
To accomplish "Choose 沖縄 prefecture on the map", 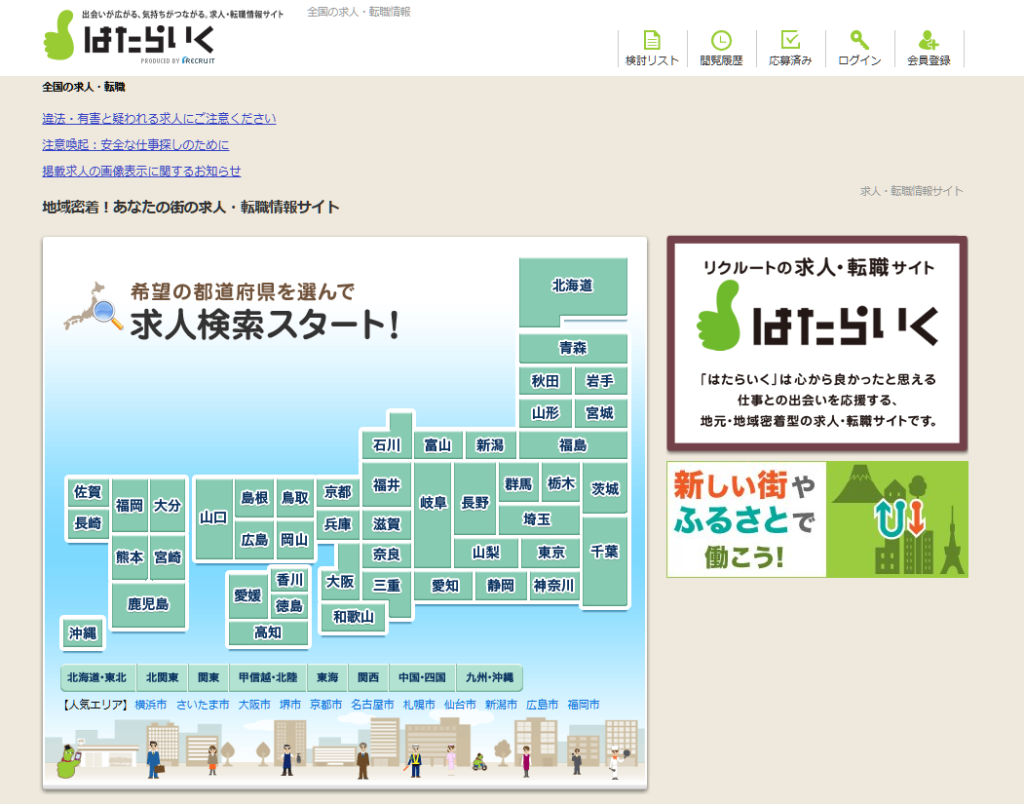I will [x=83, y=633].
